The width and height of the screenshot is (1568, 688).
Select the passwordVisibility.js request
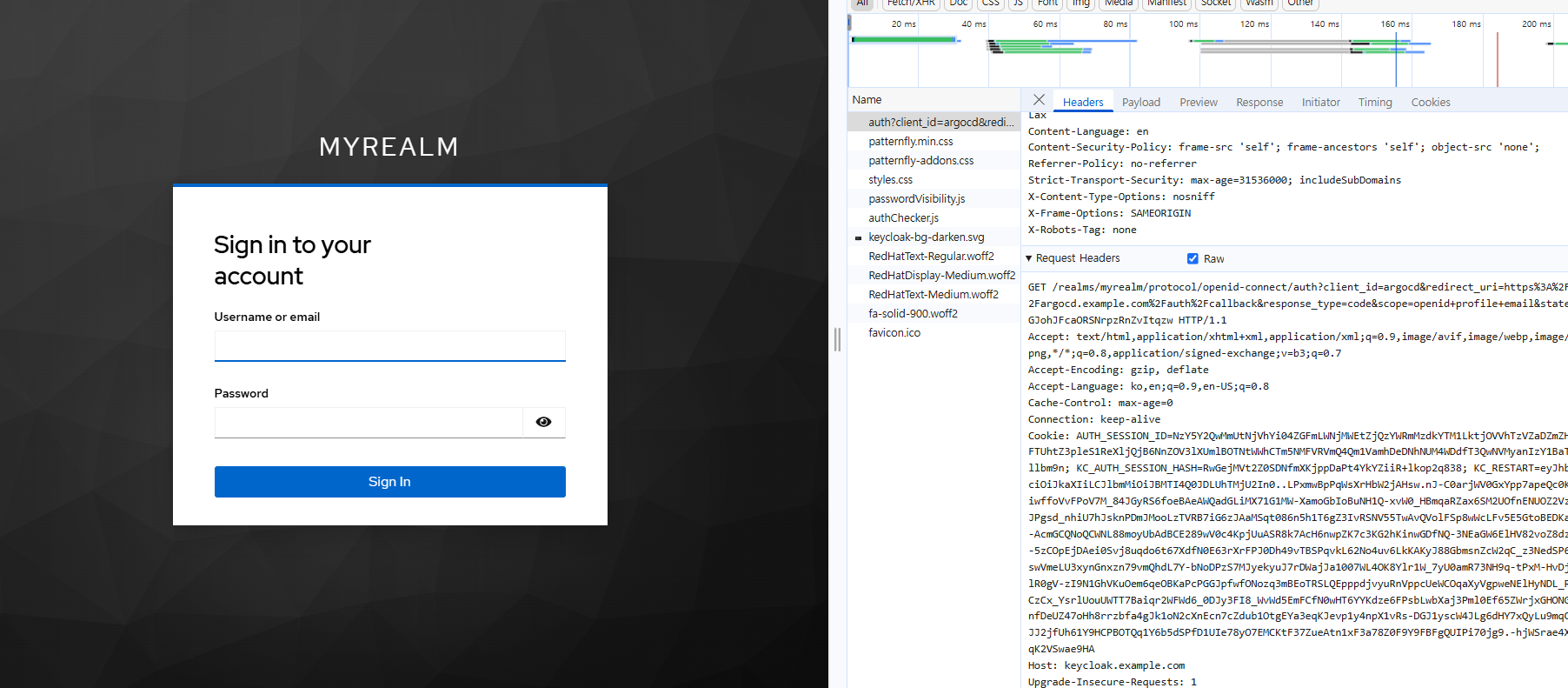[x=933, y=198]
